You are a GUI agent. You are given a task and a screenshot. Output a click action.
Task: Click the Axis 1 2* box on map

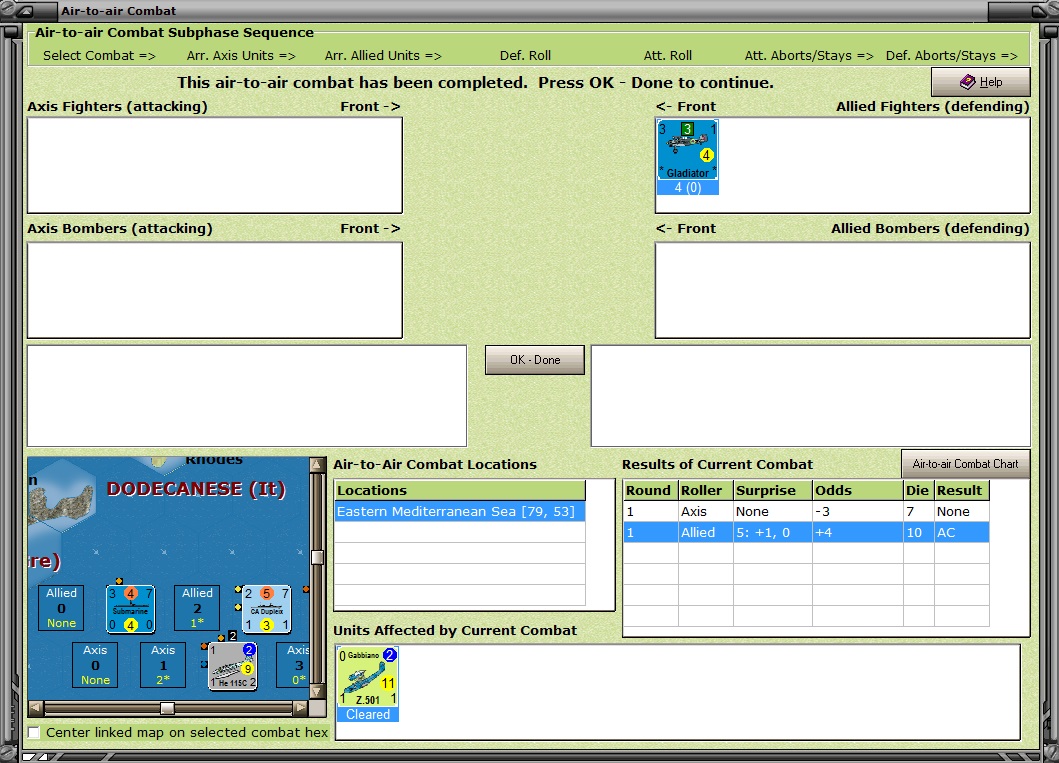[x=163, y=665]
